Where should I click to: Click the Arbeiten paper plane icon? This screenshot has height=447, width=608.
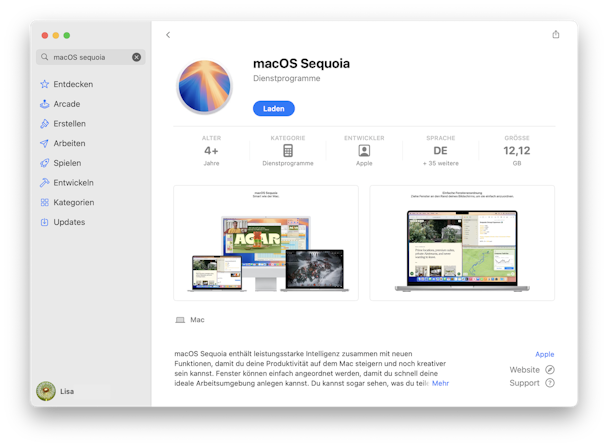pos(45,143)
